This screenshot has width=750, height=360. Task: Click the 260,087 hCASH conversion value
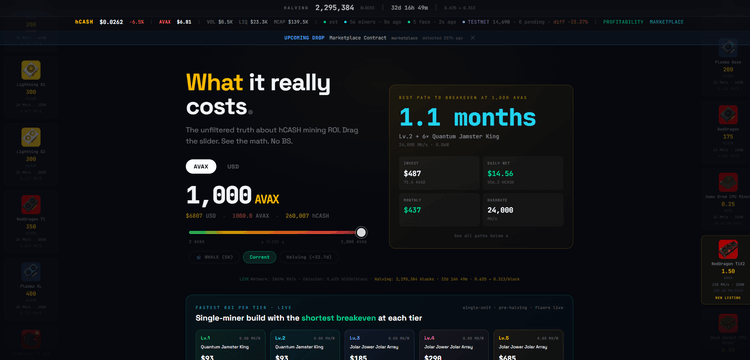(x=307, y=216)
